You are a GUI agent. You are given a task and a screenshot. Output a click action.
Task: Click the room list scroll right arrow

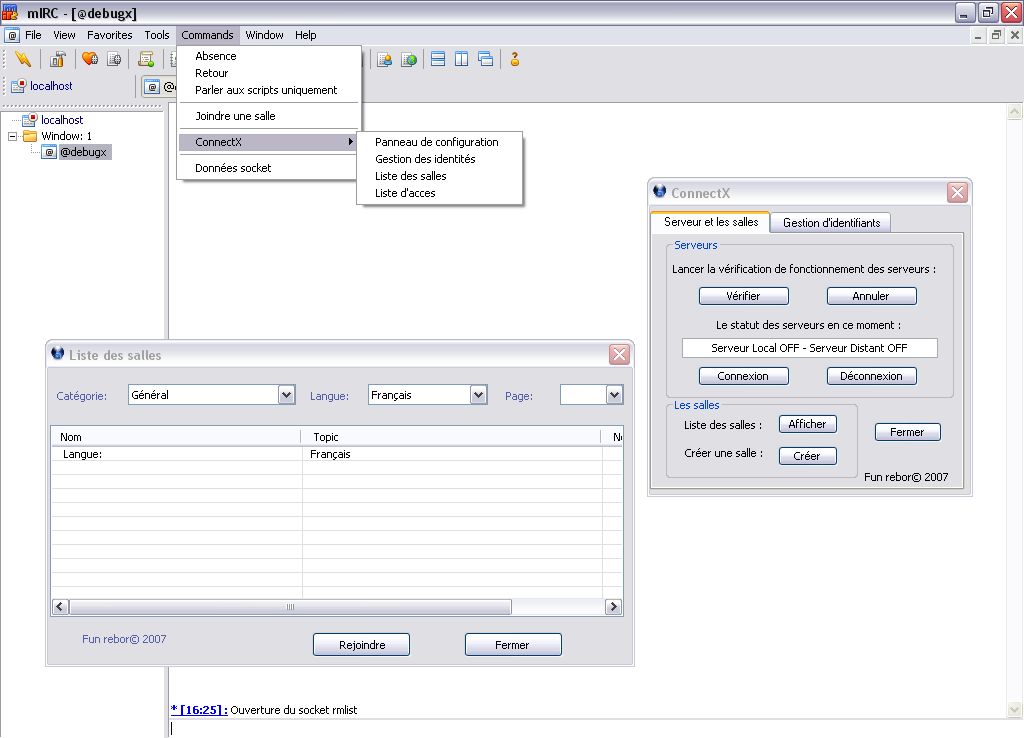coord(613,607)
